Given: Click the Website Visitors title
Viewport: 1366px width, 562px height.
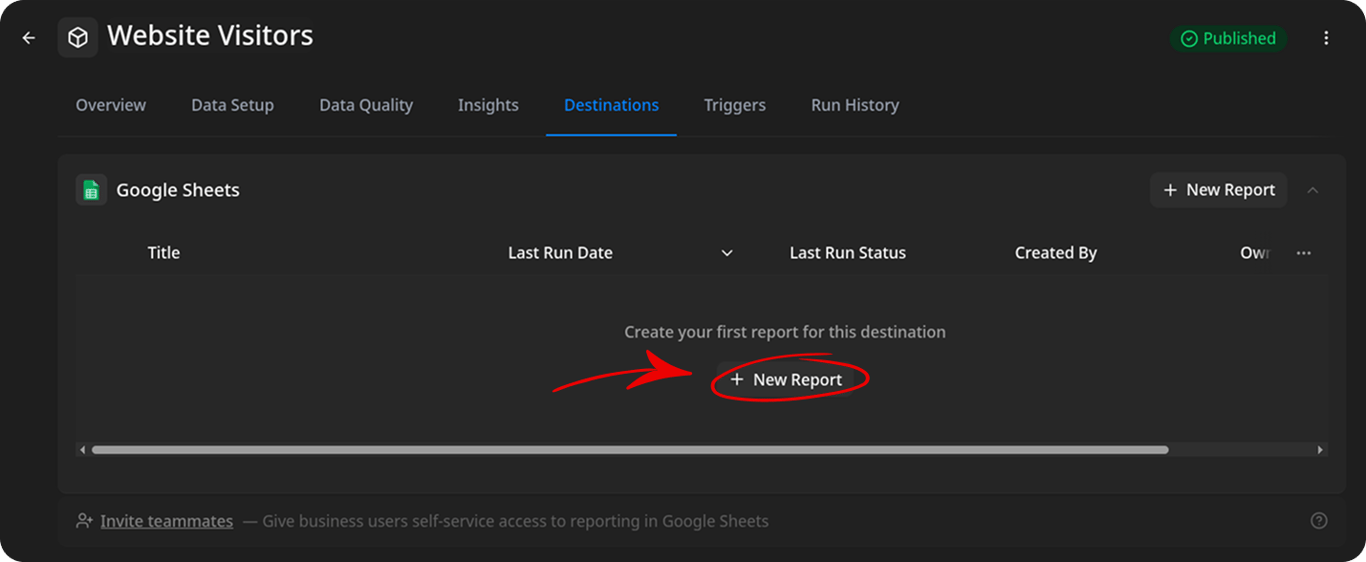Looking at the screenshot, I should click(210, 36).
